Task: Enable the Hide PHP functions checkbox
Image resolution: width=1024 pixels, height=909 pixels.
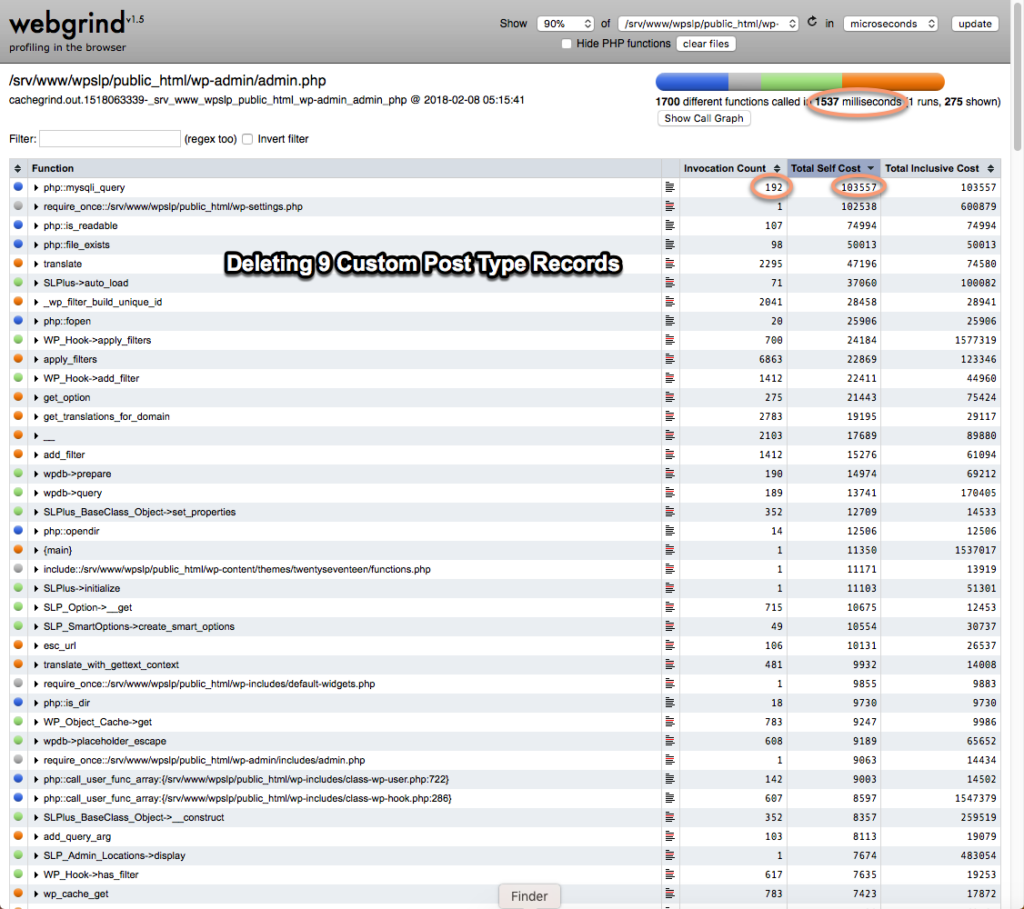Action: pyautogui.click(x=567, y=44)
